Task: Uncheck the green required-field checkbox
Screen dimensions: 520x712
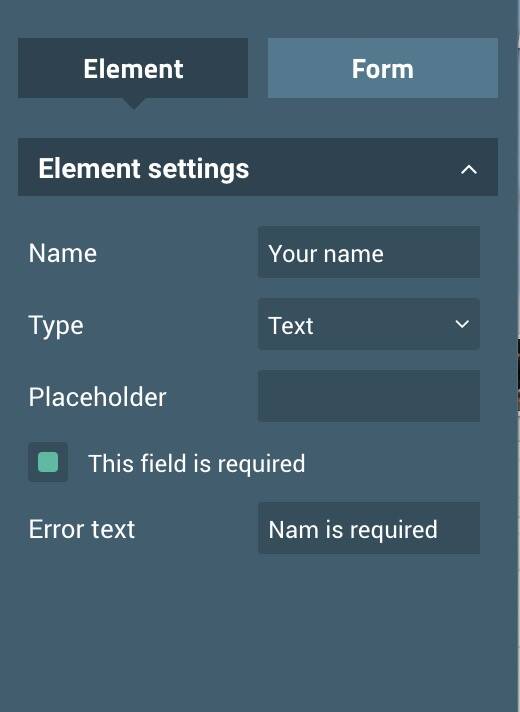Action: (x=48, y=462)
